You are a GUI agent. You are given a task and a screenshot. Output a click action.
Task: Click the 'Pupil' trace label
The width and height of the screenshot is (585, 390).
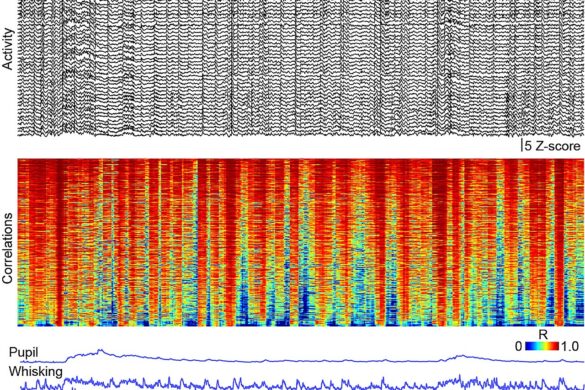[x=24, y=353]
